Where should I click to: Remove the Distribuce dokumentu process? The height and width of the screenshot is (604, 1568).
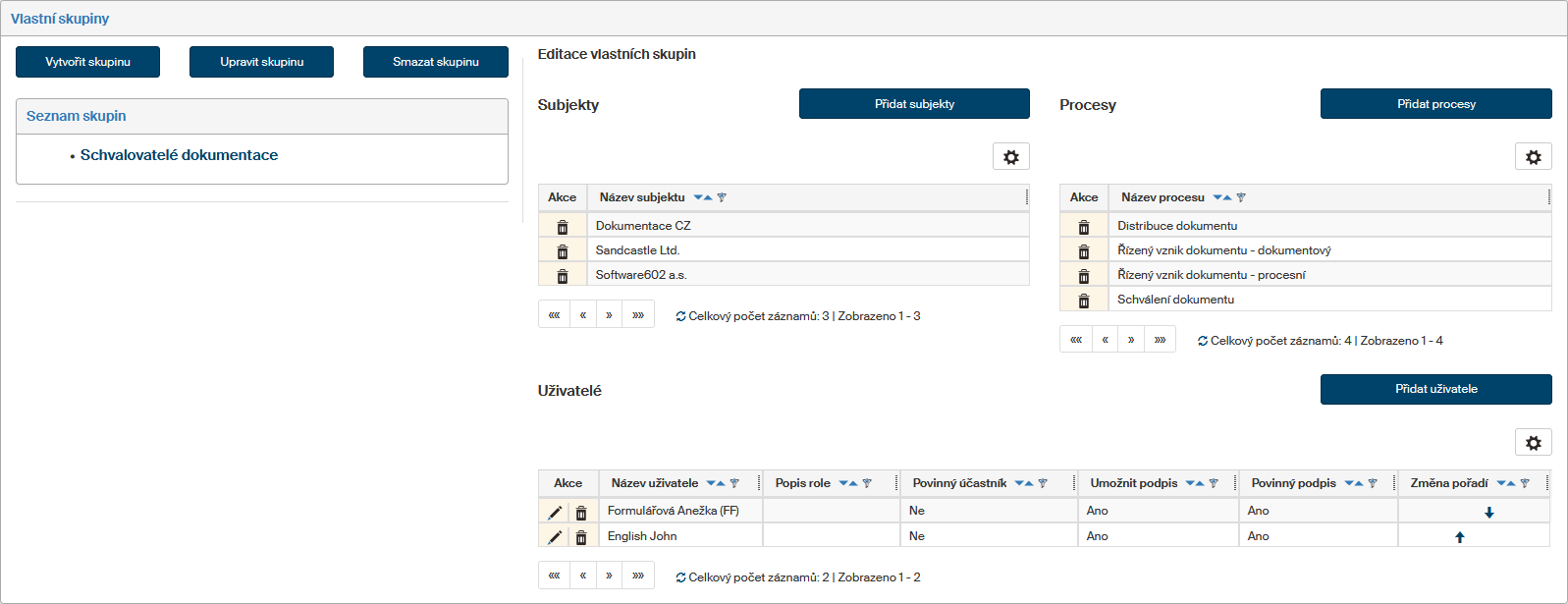click(1084, 227)
